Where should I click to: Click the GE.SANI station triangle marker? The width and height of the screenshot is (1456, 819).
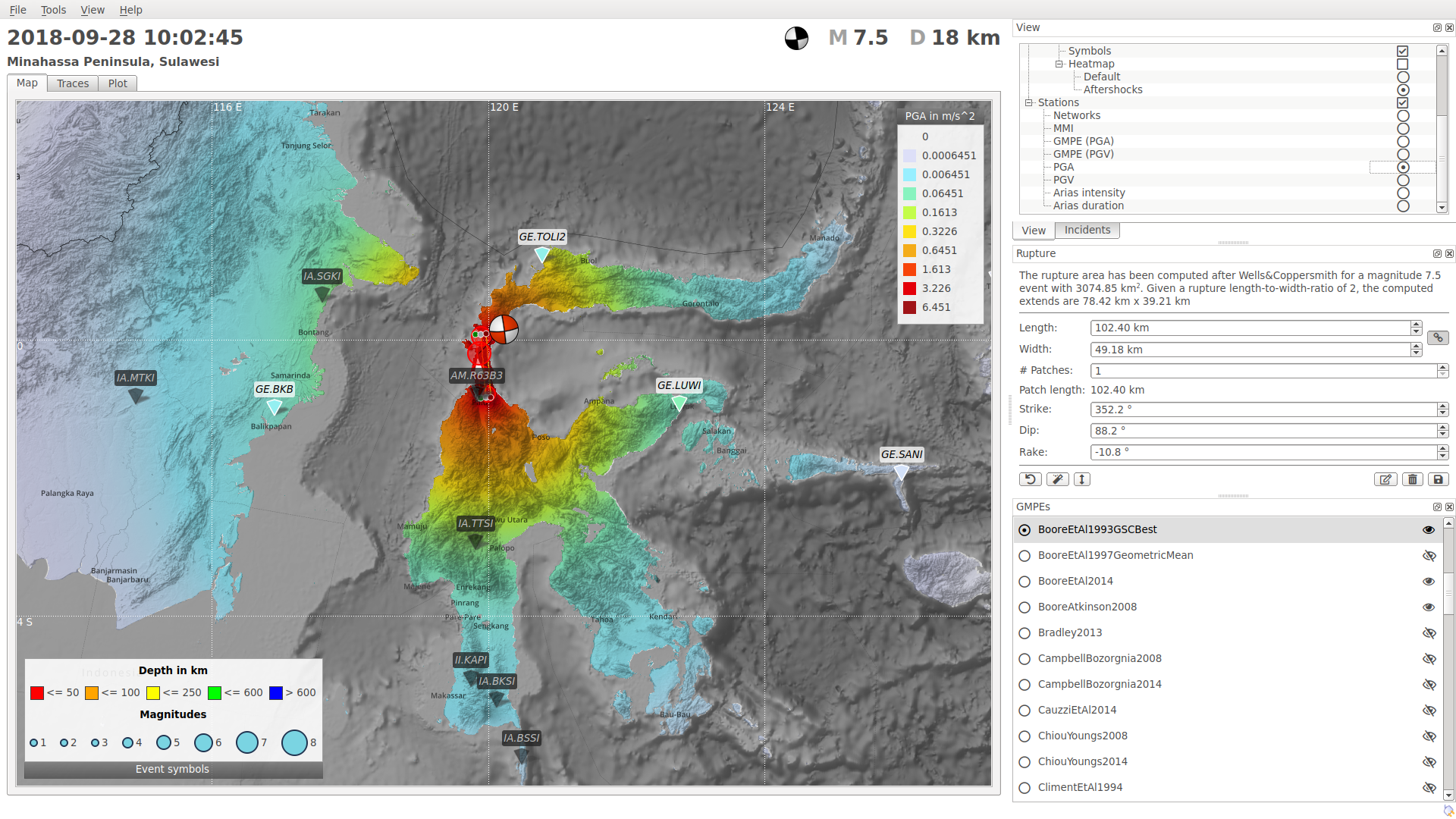click(x=901, y=472)
